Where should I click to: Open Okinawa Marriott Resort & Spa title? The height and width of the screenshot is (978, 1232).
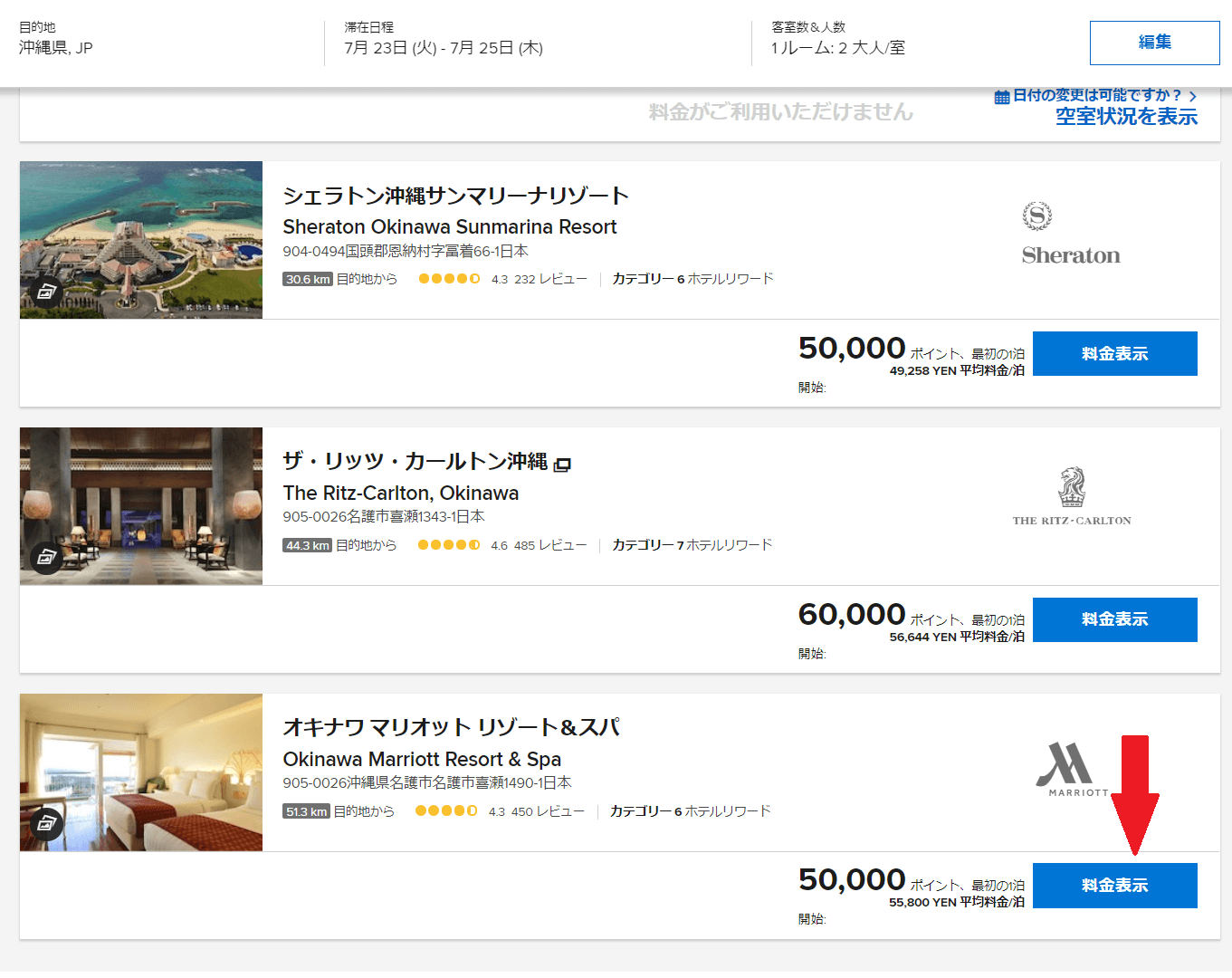422,759
